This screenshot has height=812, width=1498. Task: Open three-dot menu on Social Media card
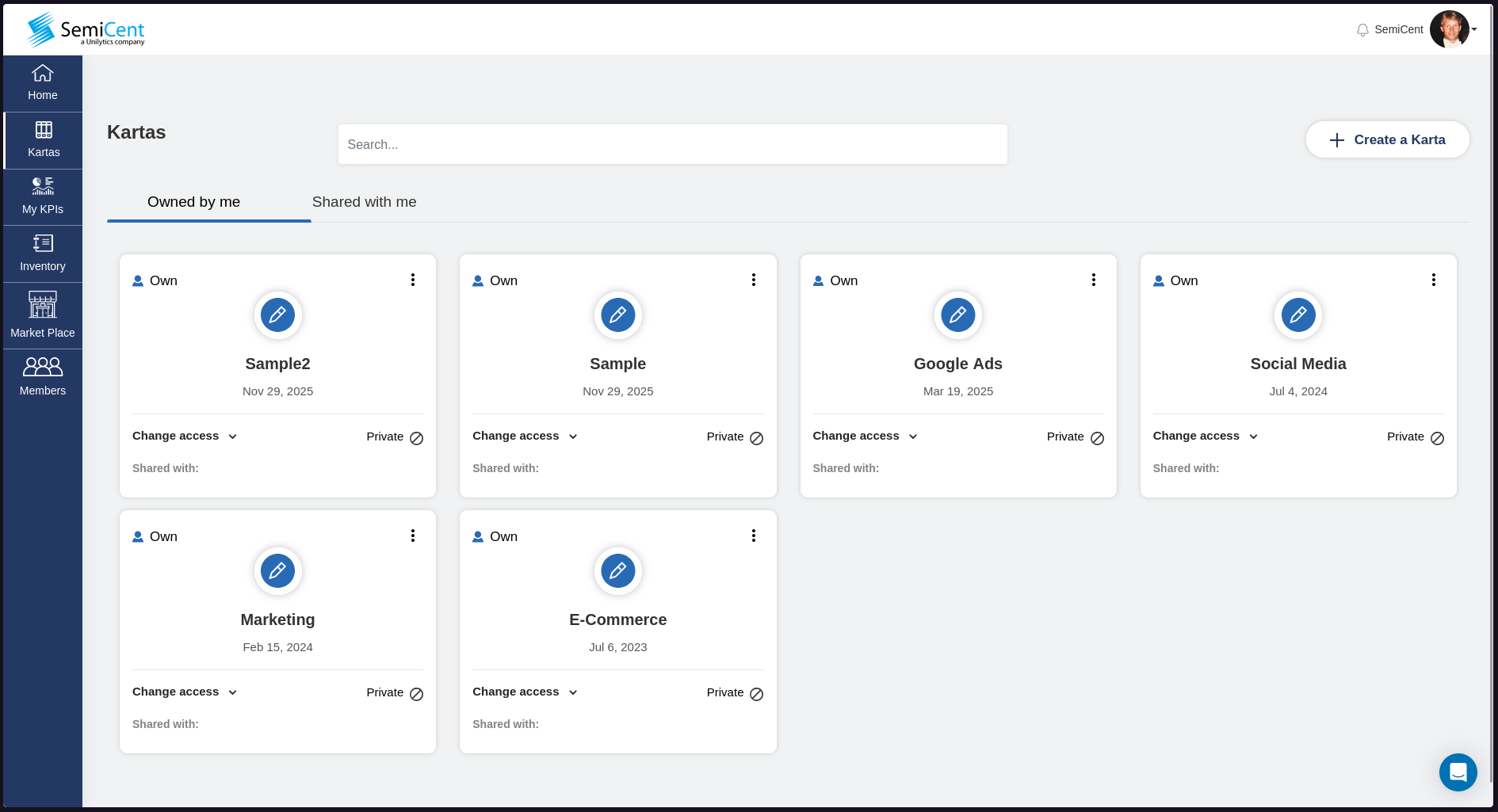tap(1433, 280)
